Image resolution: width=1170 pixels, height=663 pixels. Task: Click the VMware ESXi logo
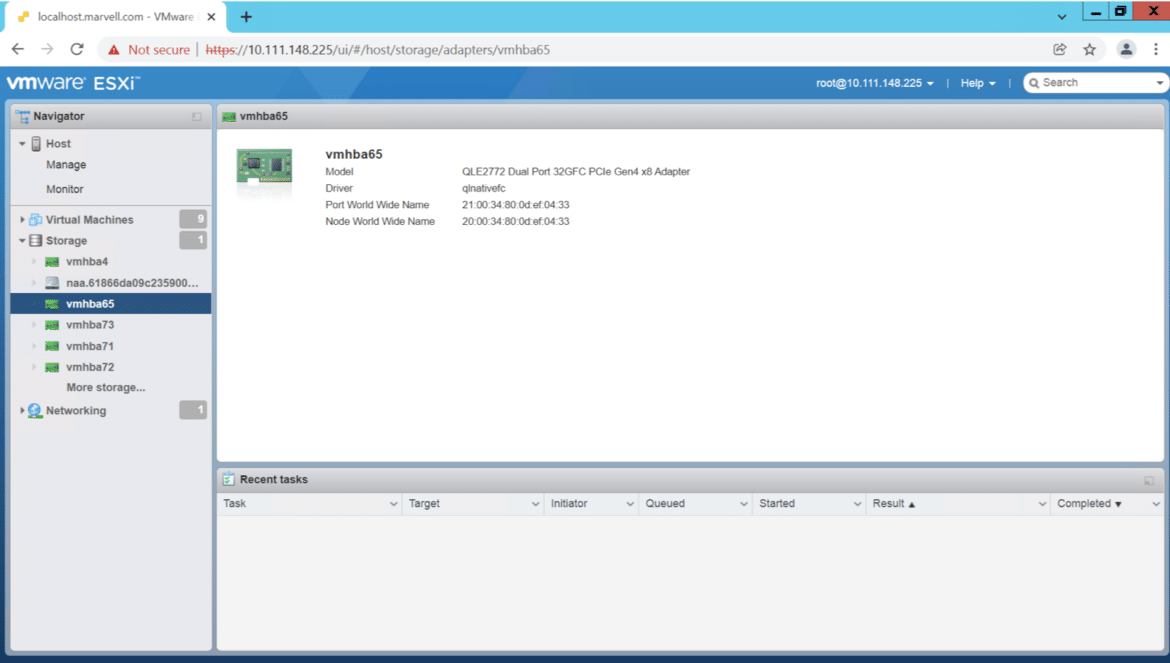(x=73, y=83)
